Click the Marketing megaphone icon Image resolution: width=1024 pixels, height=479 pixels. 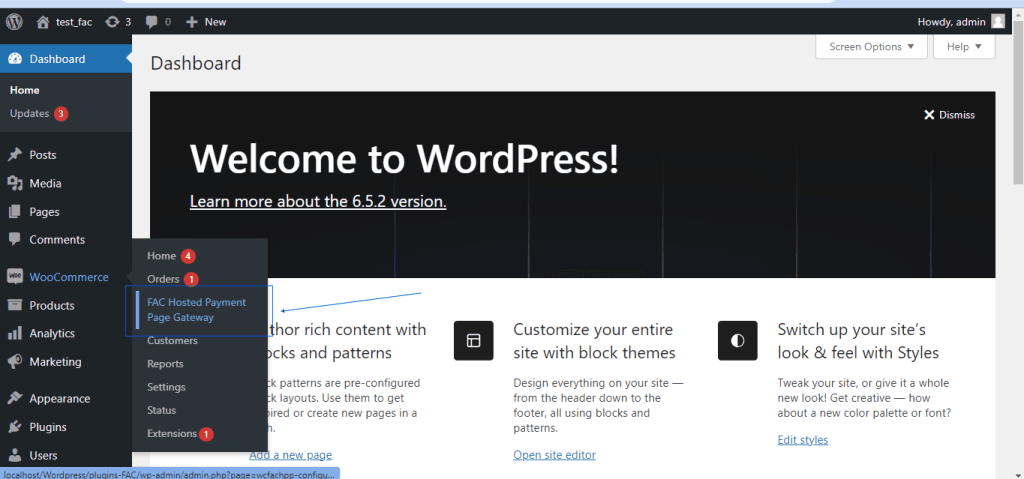coord(15,361)
